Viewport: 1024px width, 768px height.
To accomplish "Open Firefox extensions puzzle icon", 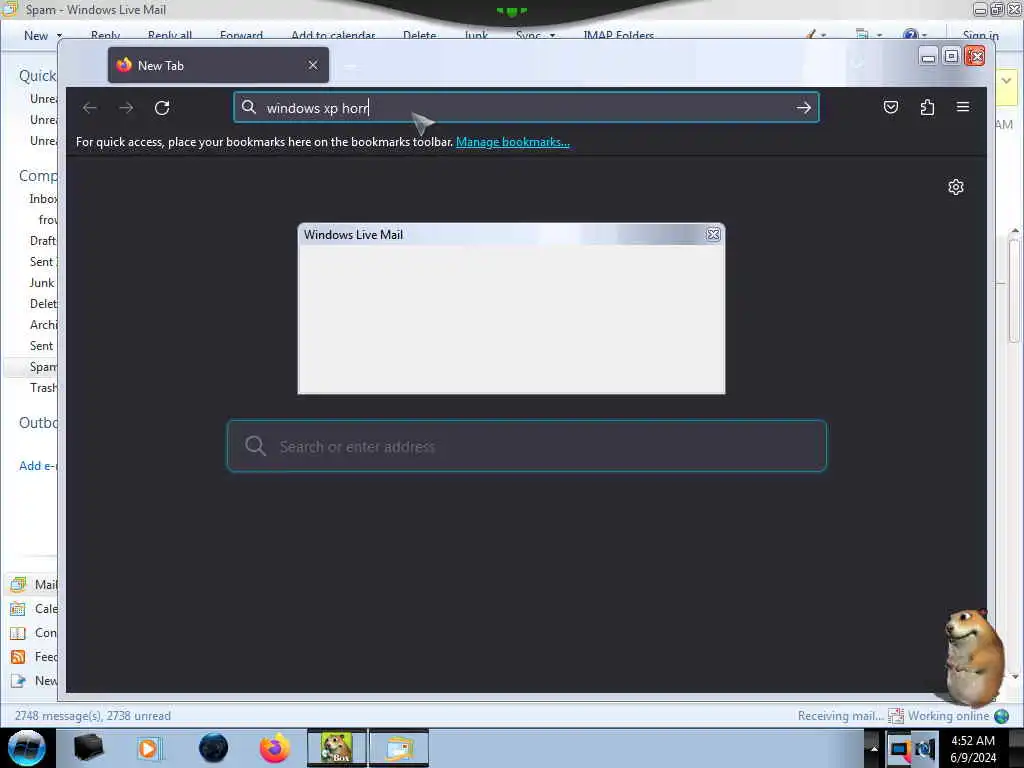I will [x=927, y=107].
